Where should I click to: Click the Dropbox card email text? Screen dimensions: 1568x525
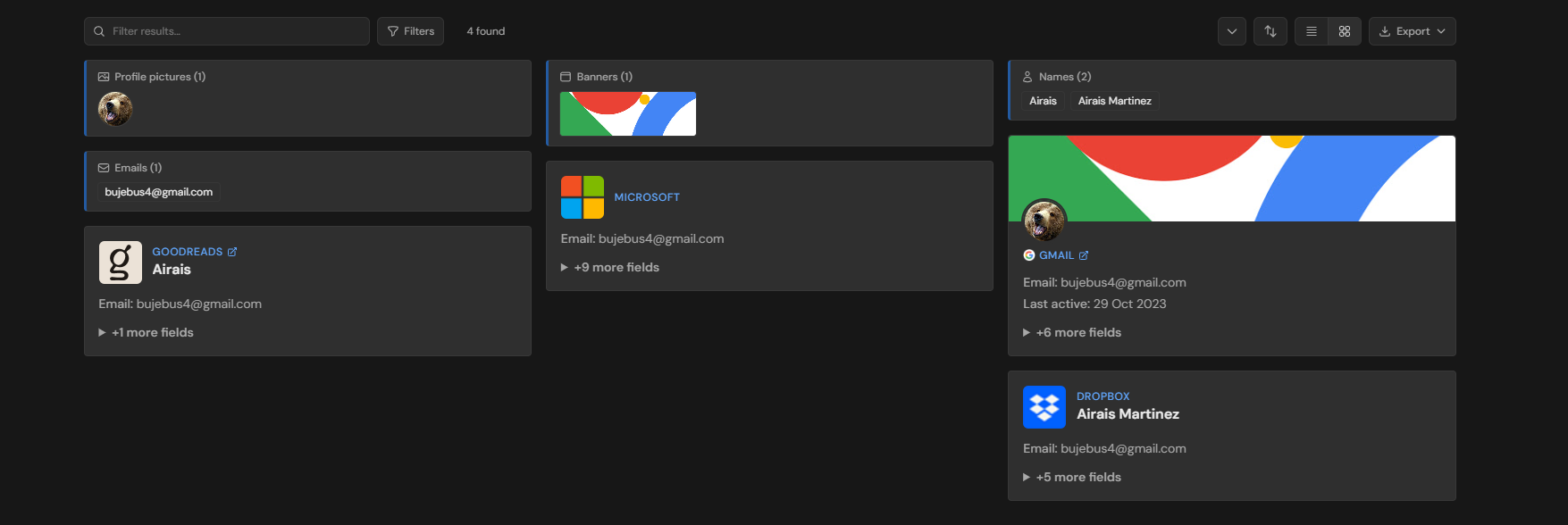1104,448
